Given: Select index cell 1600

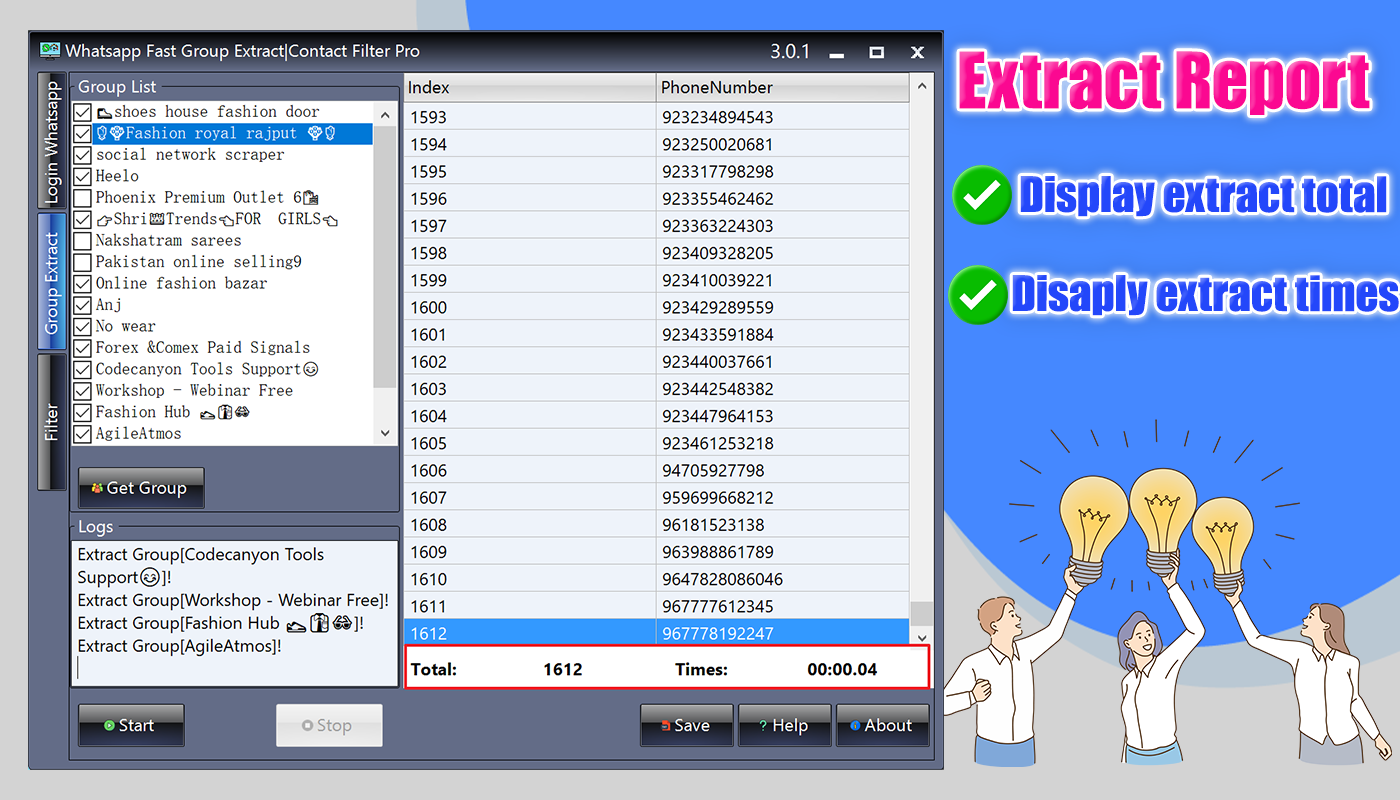Looking at the screenshot, I should (x=530, y=307).
